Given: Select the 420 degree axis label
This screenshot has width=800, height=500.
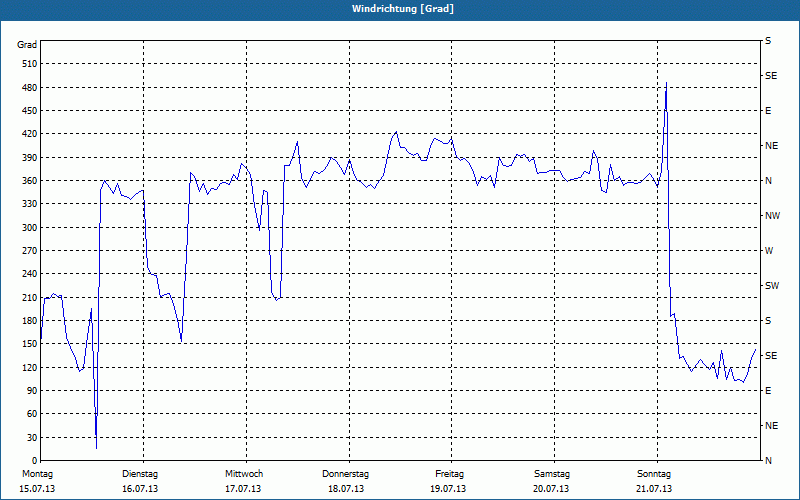Looking at the screenshot, I should (30, 134).
